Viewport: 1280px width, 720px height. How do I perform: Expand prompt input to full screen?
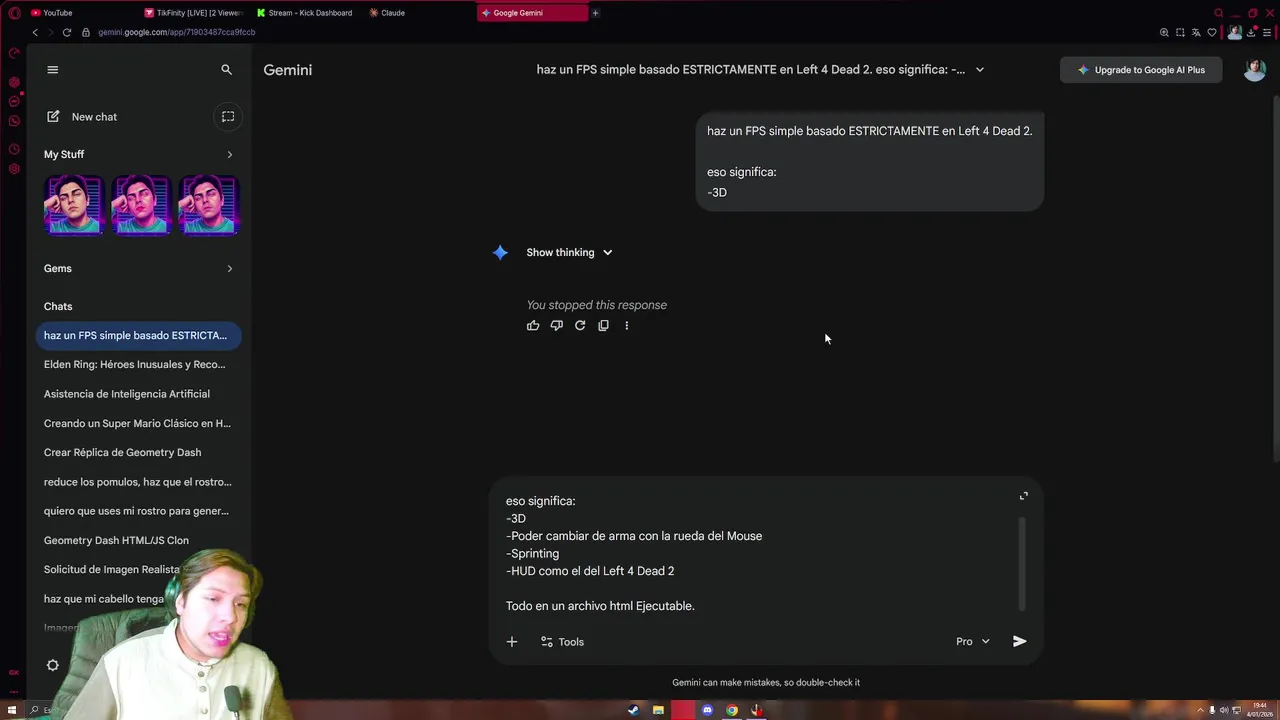[1023, 496]
